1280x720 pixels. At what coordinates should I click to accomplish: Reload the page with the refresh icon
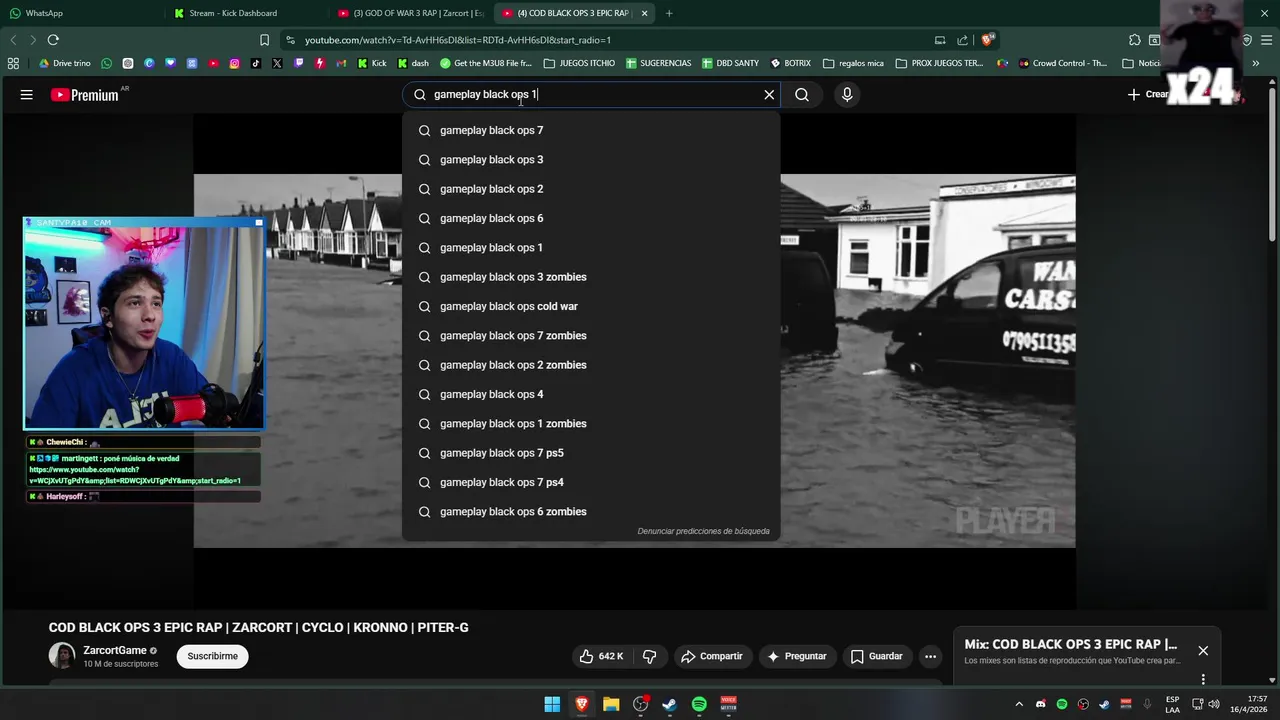click(53, 40)
